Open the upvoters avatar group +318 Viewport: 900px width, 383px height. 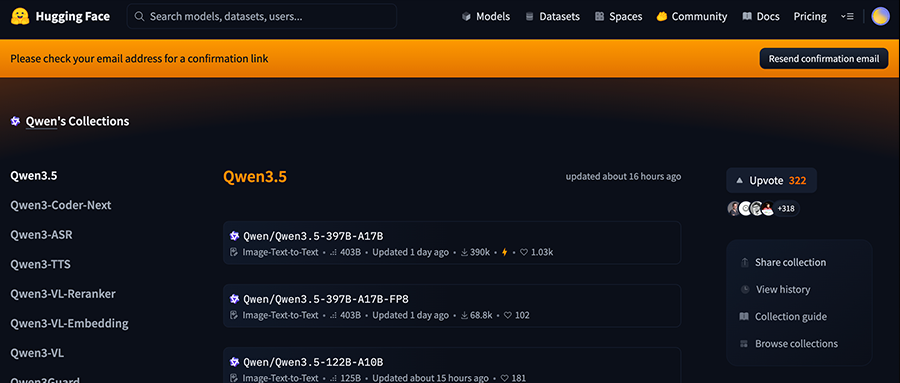point(763,208)
